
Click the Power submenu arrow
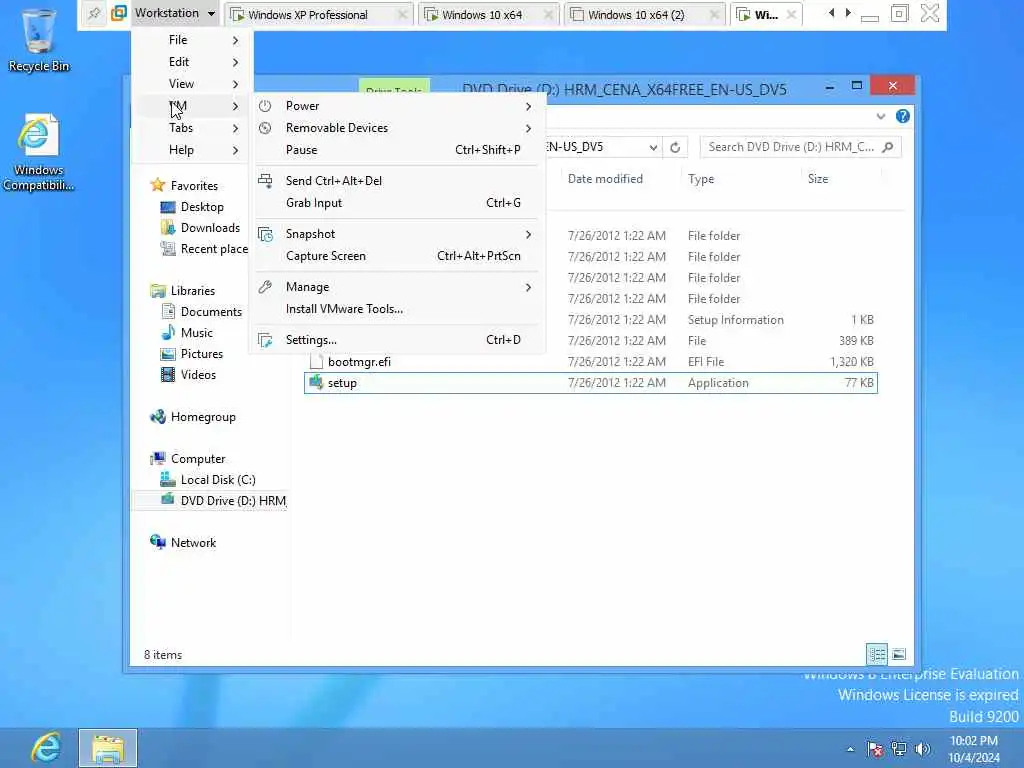[x=528, y=106]
